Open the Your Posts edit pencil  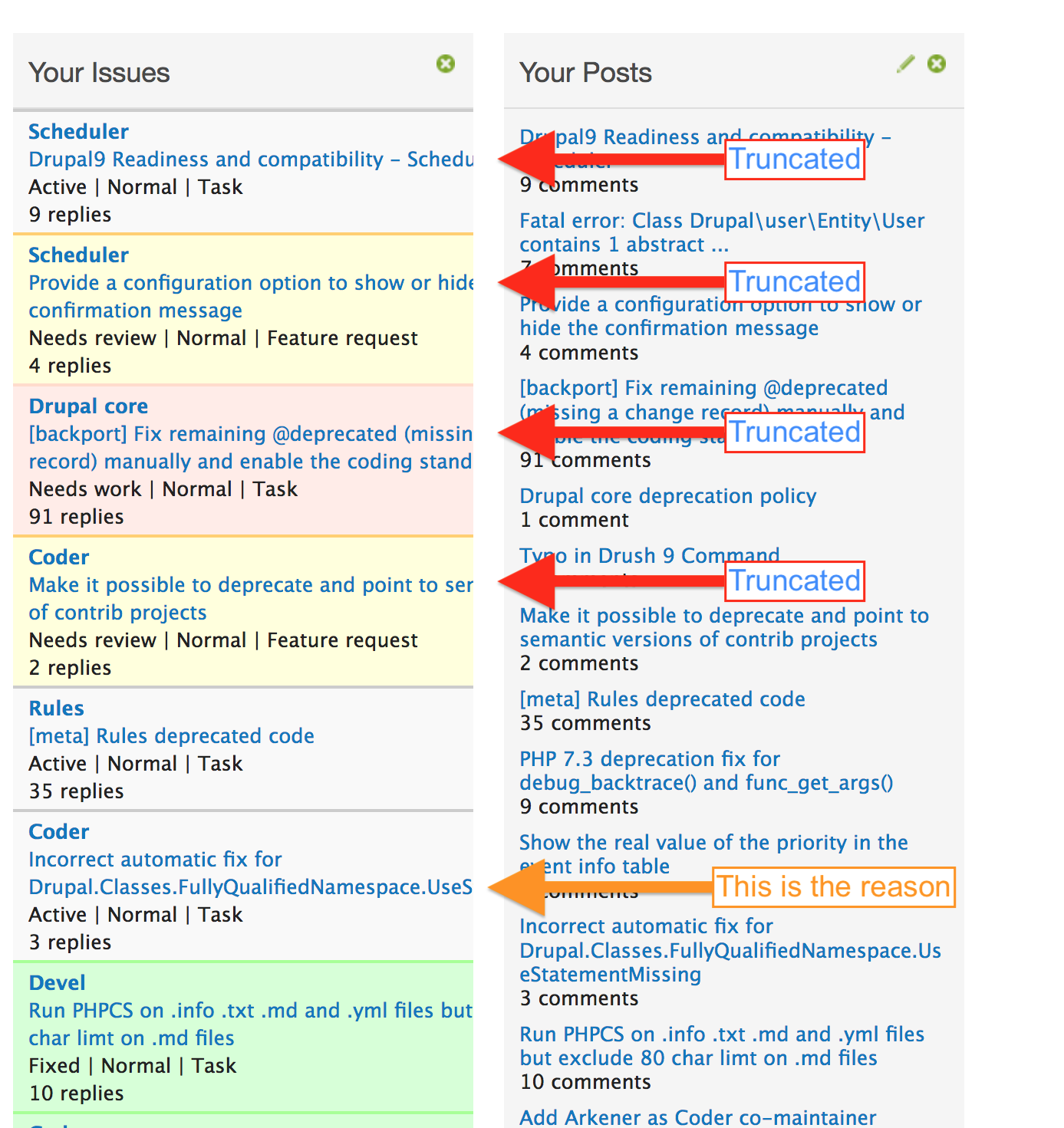tap(905, 64)
